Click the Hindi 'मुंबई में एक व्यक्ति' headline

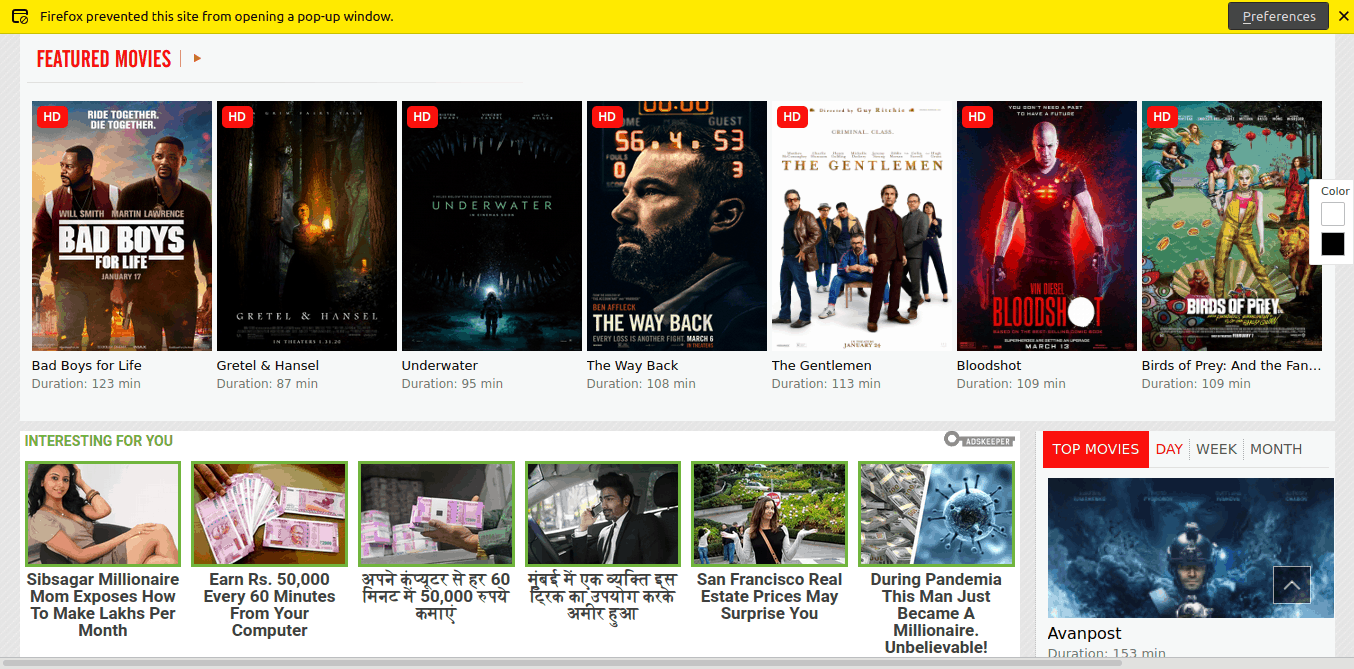pyautogui.click(x=603, y=597)
